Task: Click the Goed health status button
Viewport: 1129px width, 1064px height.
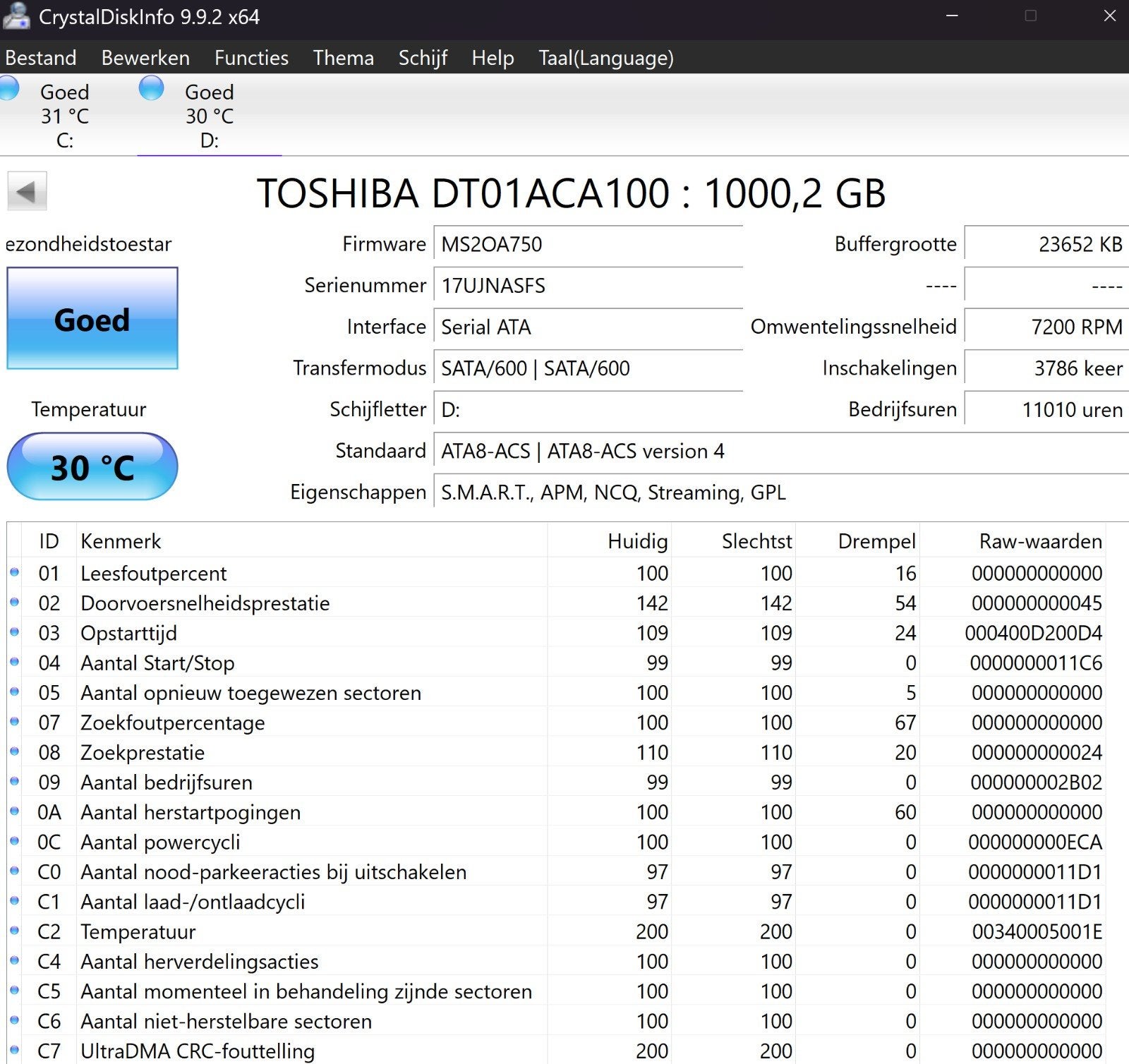Action: 92,318
